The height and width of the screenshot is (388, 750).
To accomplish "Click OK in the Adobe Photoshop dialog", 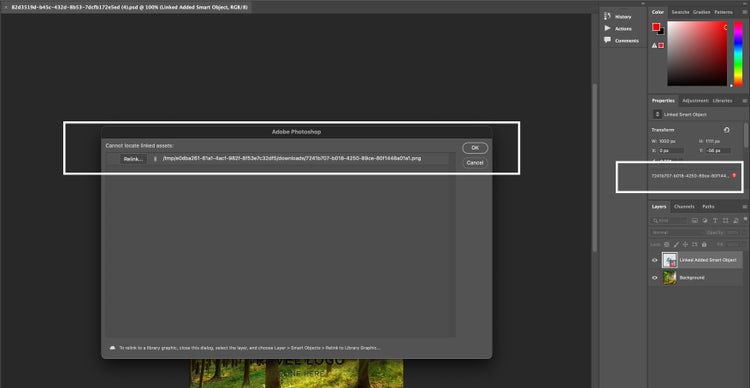I will coord(475,148).
